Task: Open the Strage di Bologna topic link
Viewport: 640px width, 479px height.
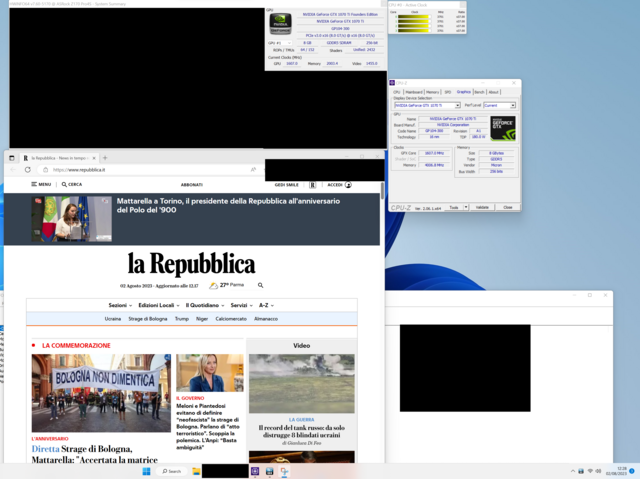Action: (148, 319)
